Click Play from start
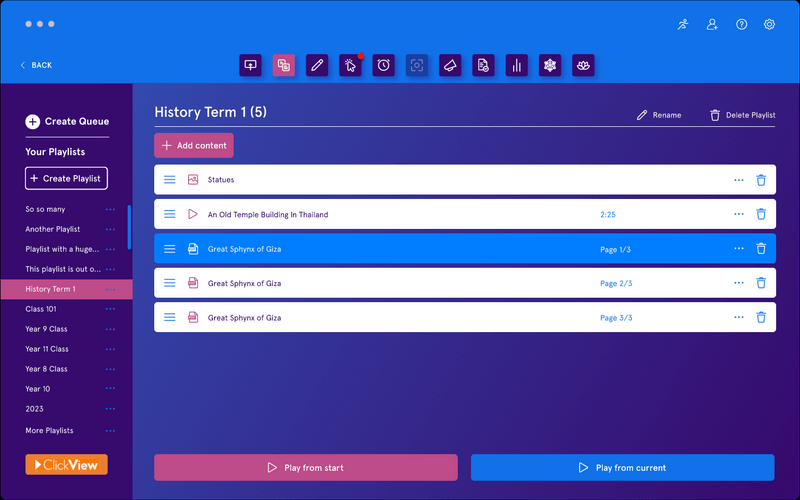 tap(306, 467)
